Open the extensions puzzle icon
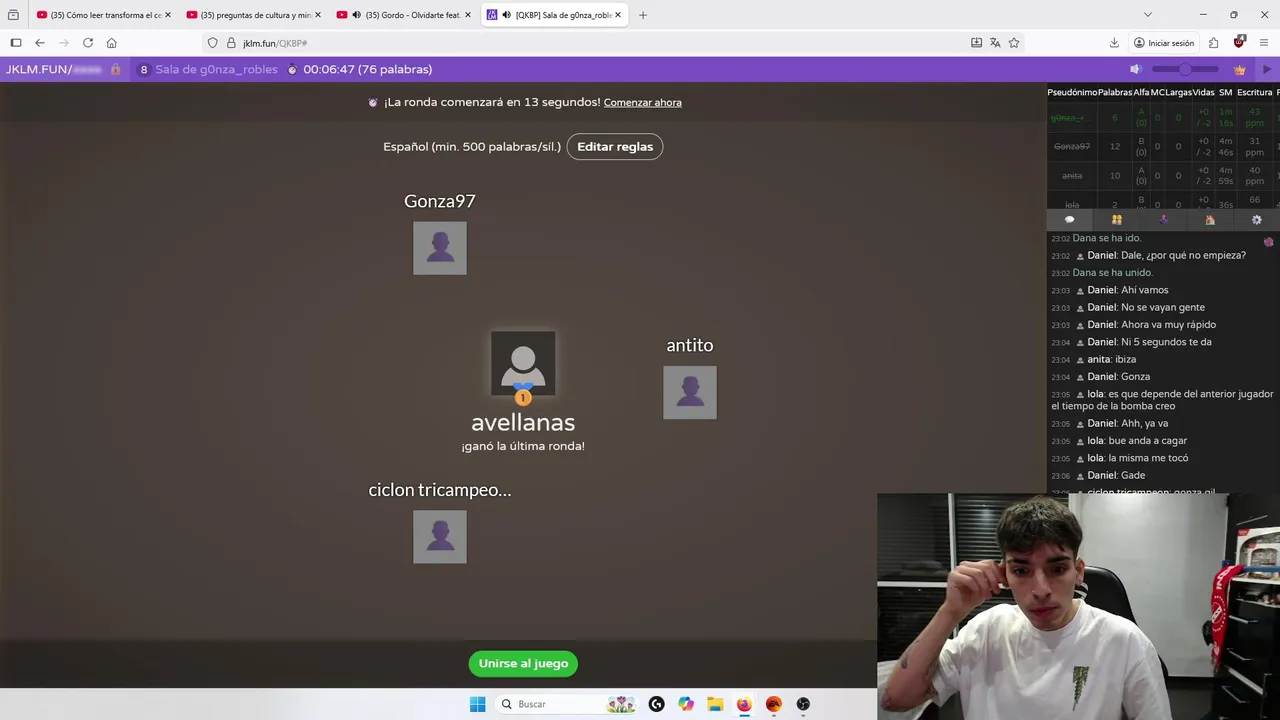 [x=1213, y=43]
